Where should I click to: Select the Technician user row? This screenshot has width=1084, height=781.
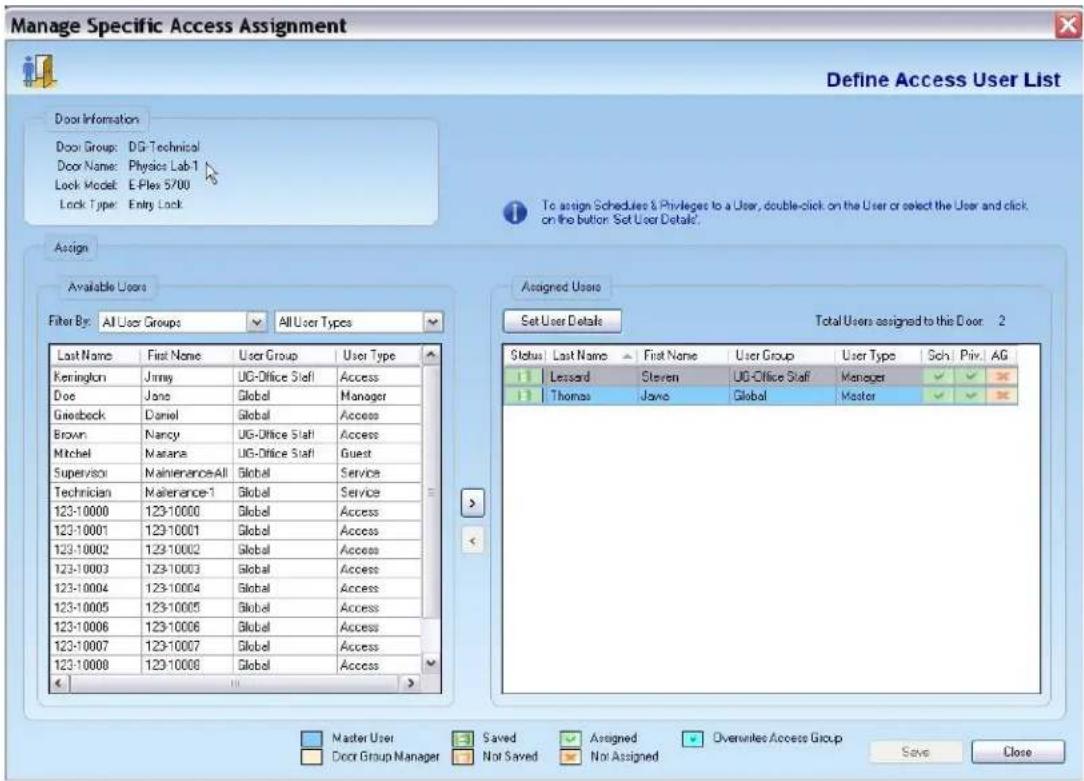click(236, 492)
